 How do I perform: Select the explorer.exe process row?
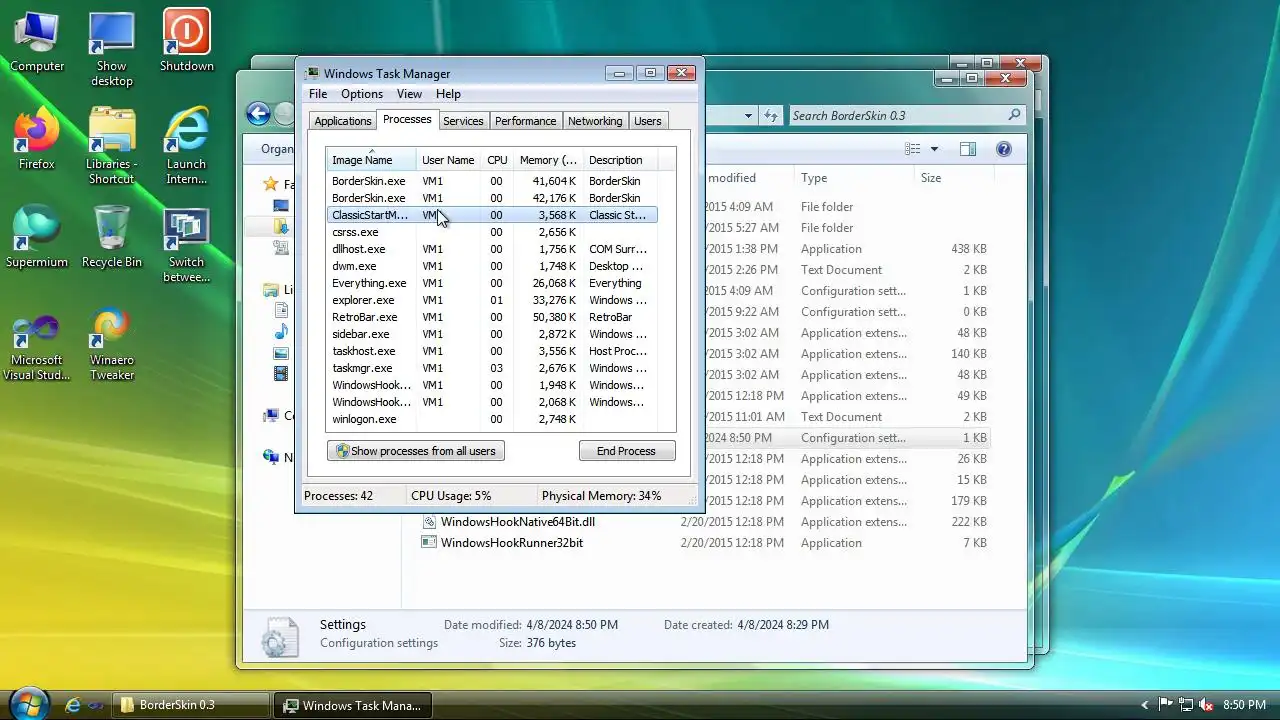point(493,300)
